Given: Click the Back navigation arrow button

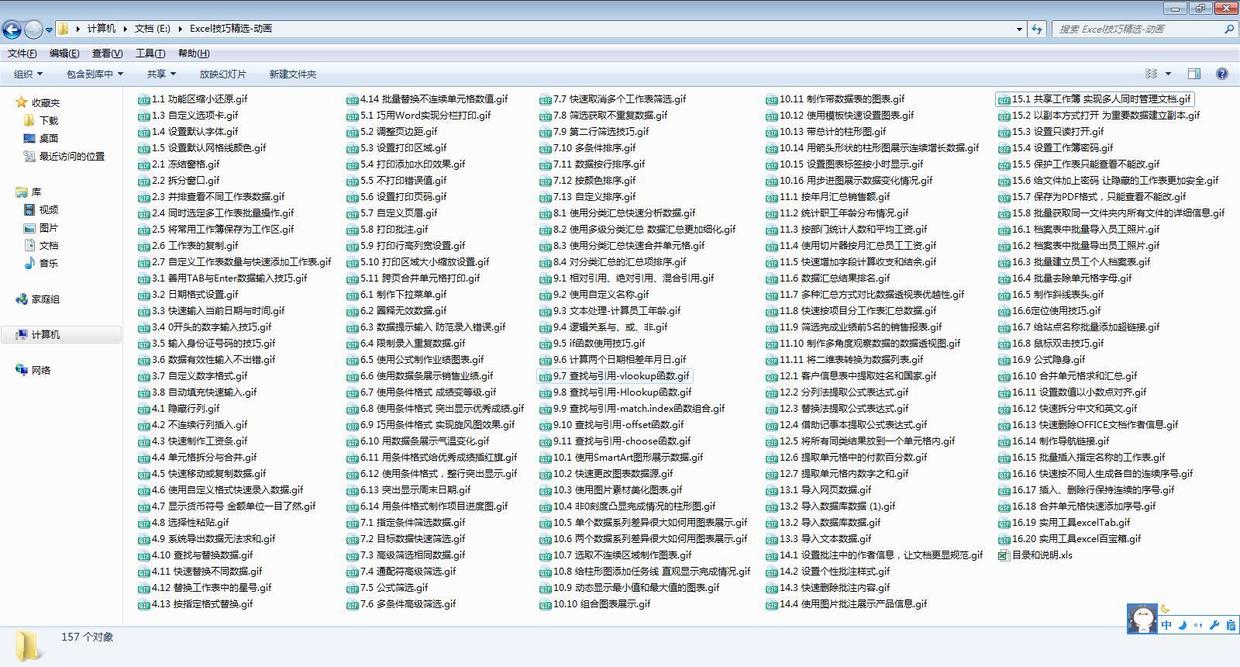Looking at the screenshot, I should (13, 30).
